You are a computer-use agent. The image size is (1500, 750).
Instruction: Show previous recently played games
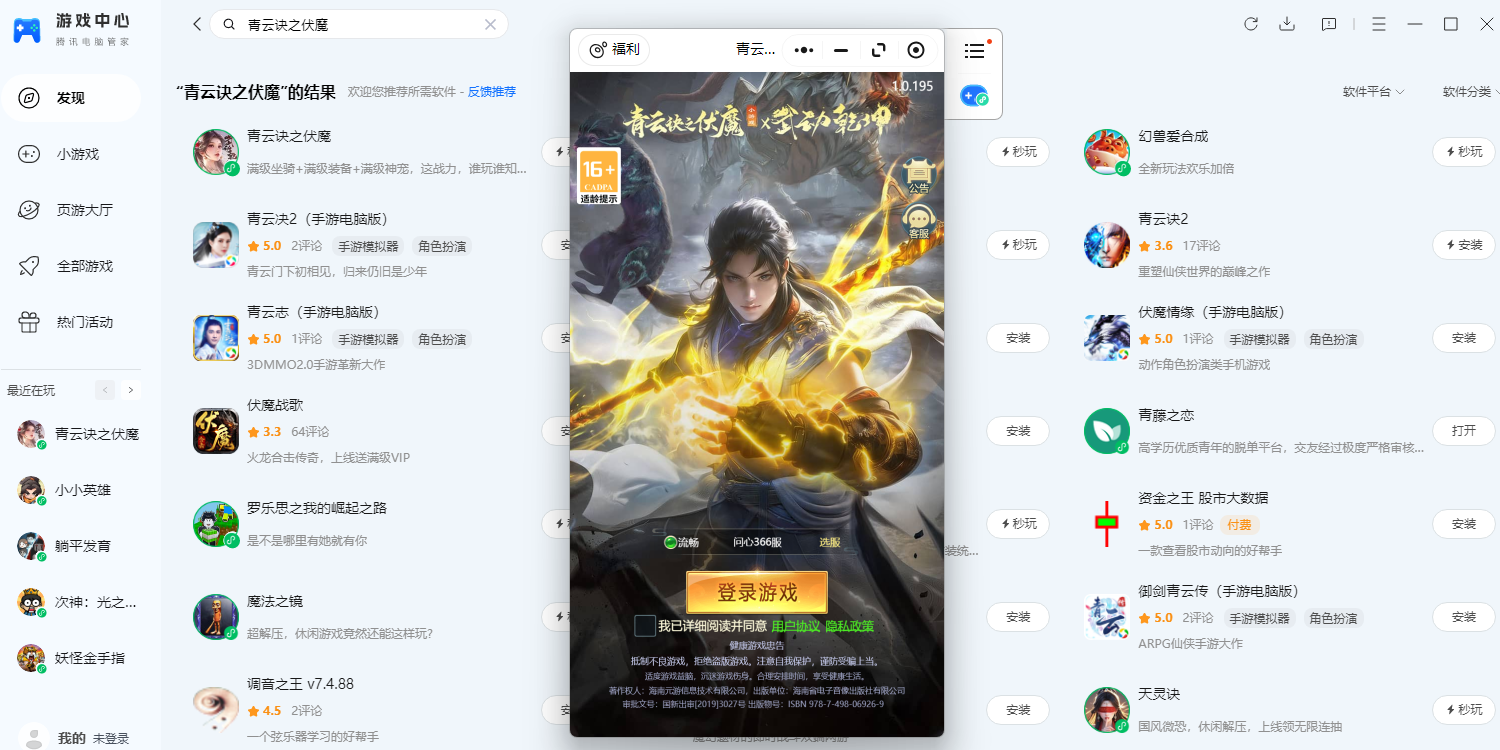[x=104, y=390]
